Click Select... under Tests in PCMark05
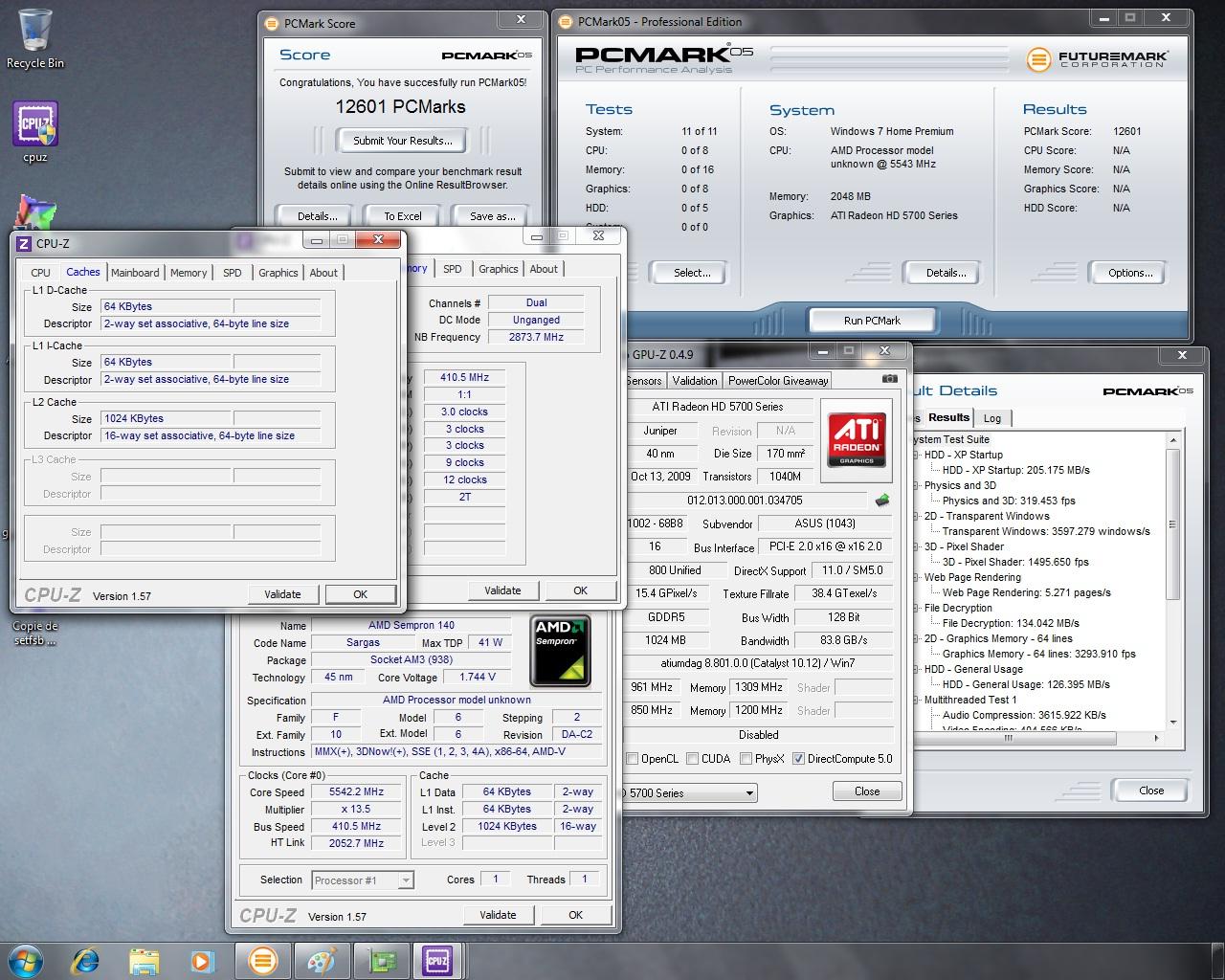This screenshot has height=980, width=1225. (692, 273)
